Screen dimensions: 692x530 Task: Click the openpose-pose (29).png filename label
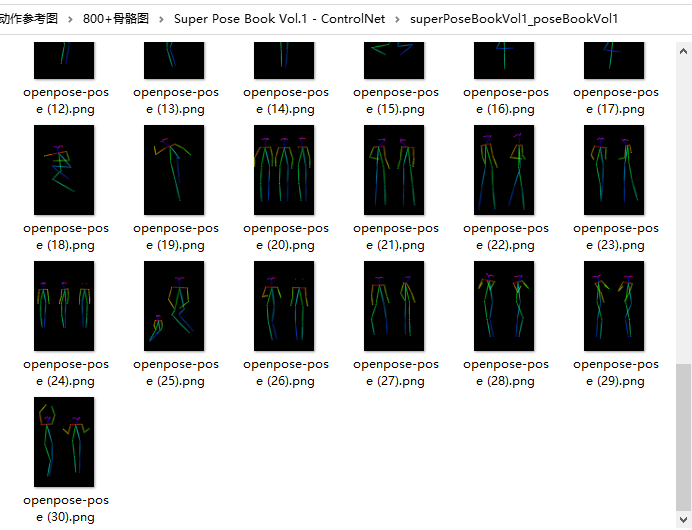point(616,372)
